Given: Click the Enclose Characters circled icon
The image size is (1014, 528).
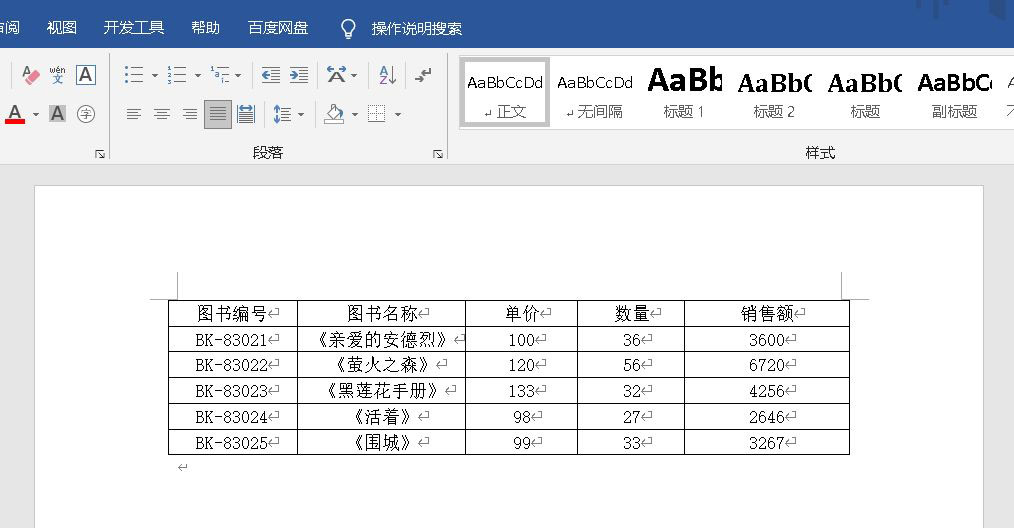Looking at the screenshot, I should click(85, 114).
